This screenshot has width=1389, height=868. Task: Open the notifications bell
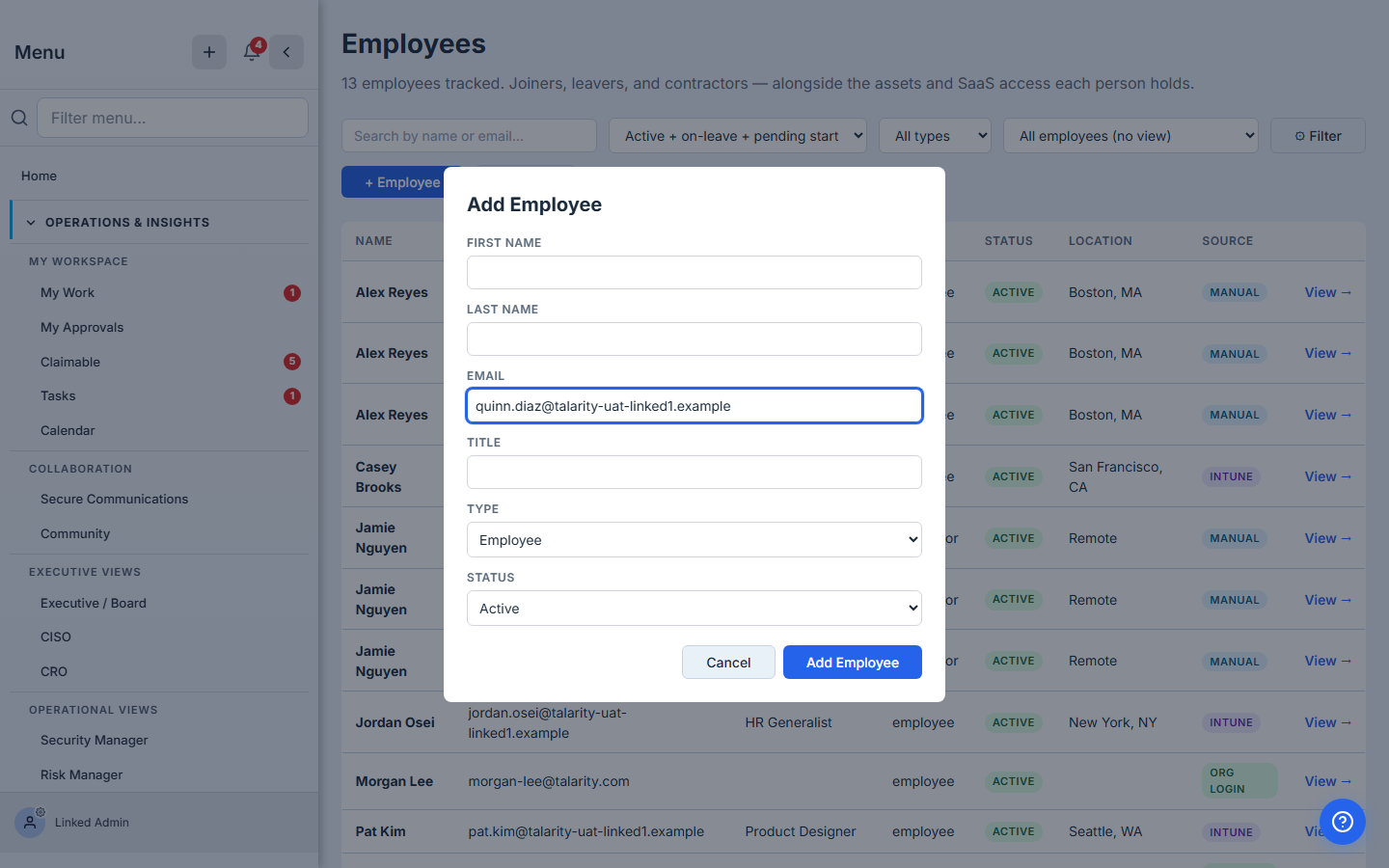click(x=252, y=52)
